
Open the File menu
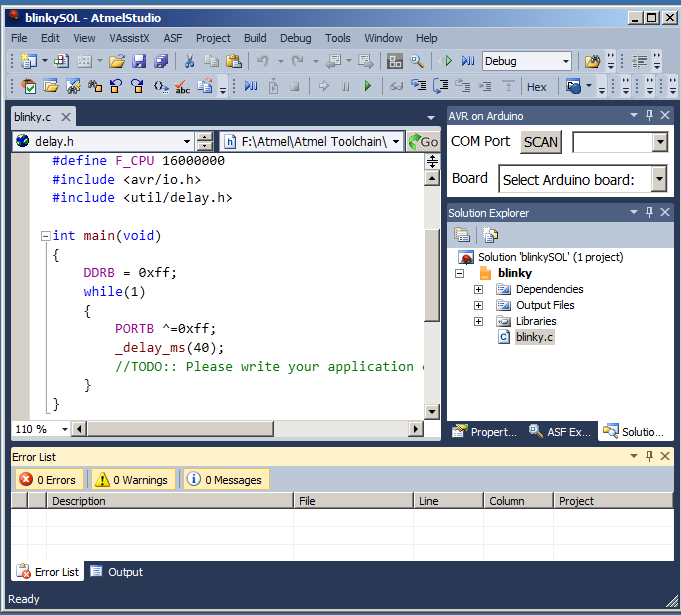pyautogui.click(x=19, y=38)
